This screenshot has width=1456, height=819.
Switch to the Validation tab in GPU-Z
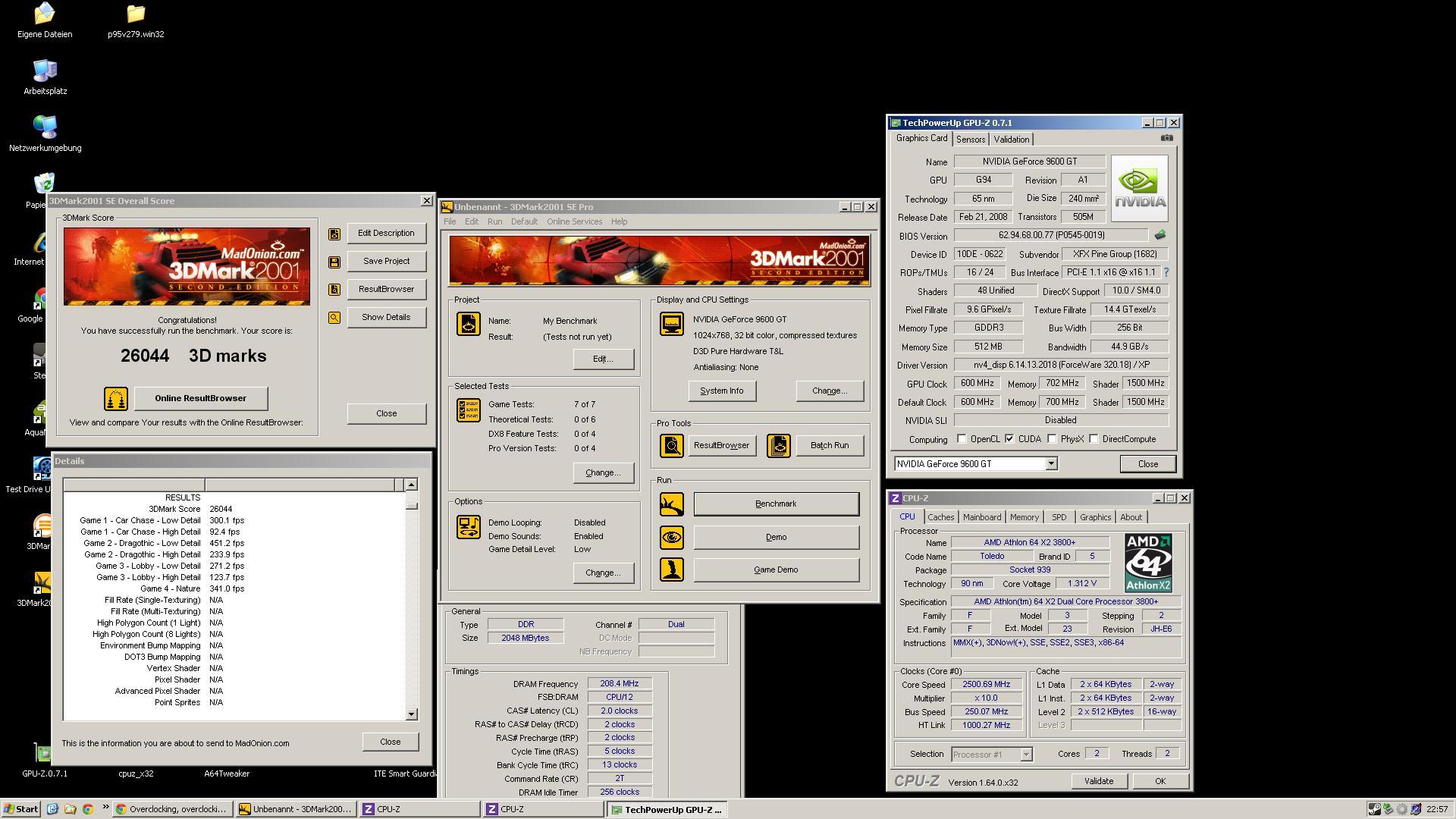click(1011, 140)
